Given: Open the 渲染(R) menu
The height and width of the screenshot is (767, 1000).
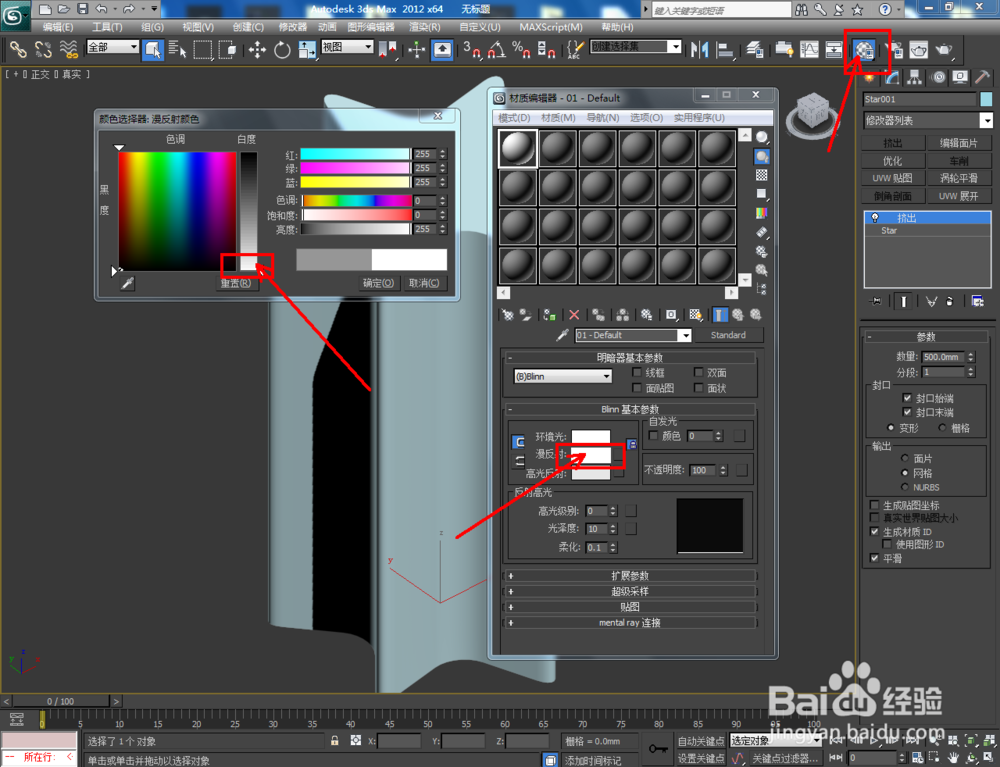Looking at the screenshot, I should tap(424, 27).
